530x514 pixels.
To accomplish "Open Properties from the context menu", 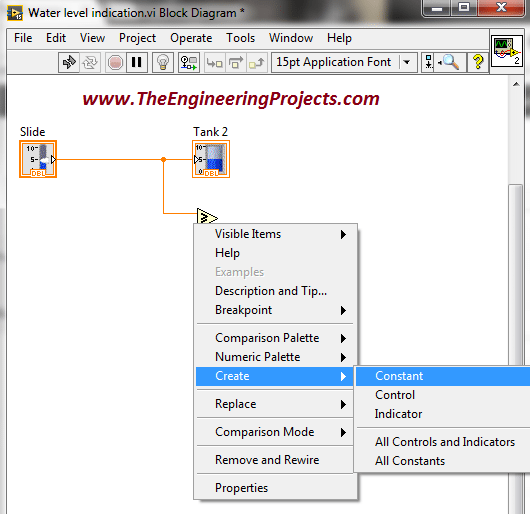I will pos(275,488).
